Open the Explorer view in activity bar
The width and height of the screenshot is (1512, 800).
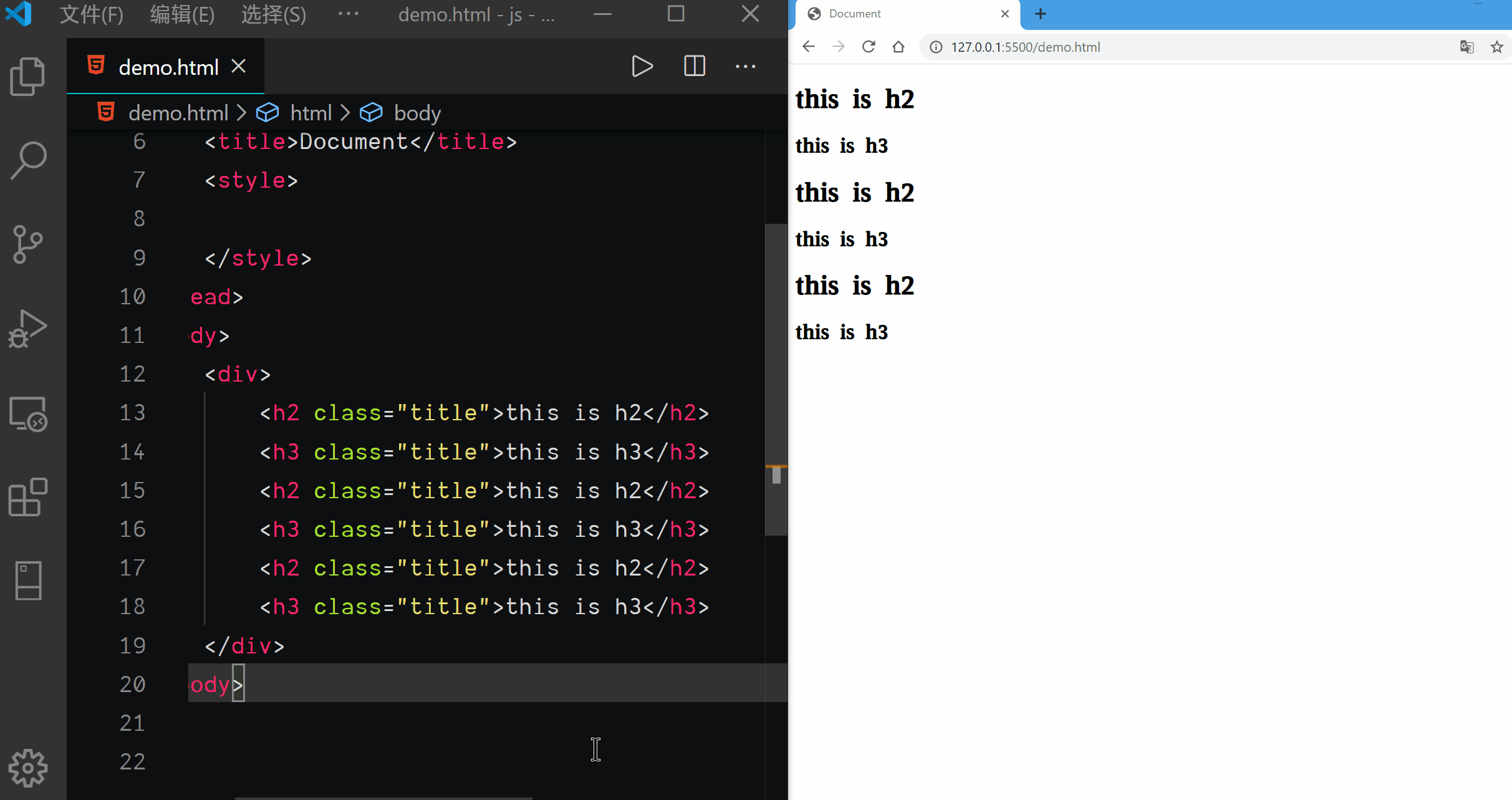28,77
